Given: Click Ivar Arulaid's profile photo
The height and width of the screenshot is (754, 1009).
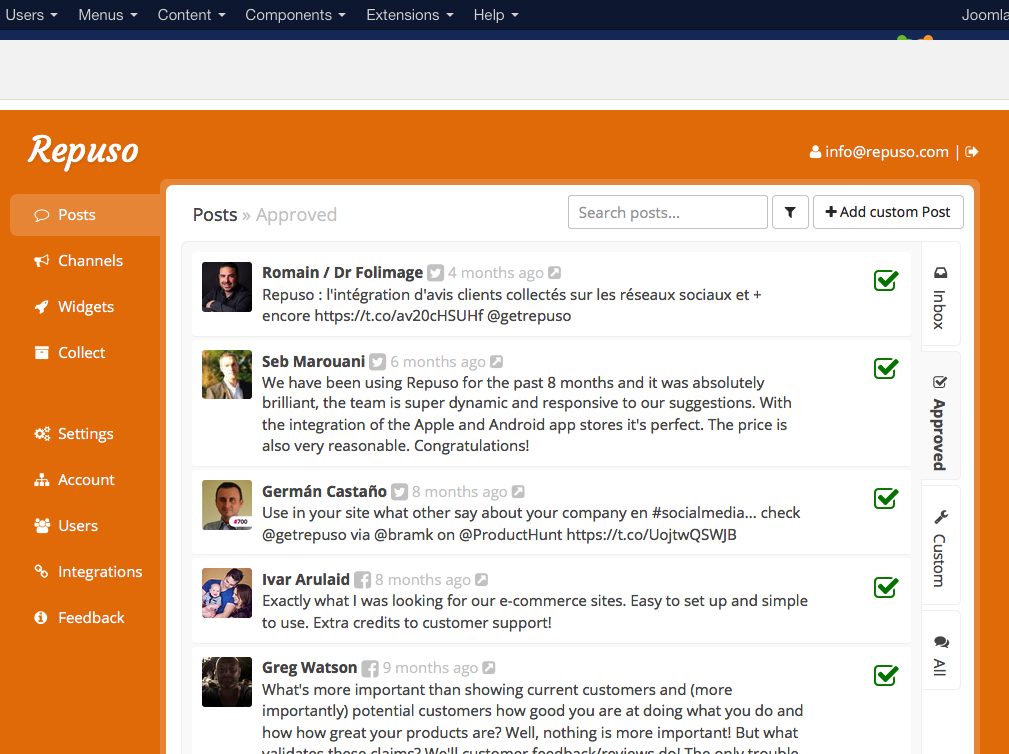Looking at the screenshot, I should tap(227, 593).
